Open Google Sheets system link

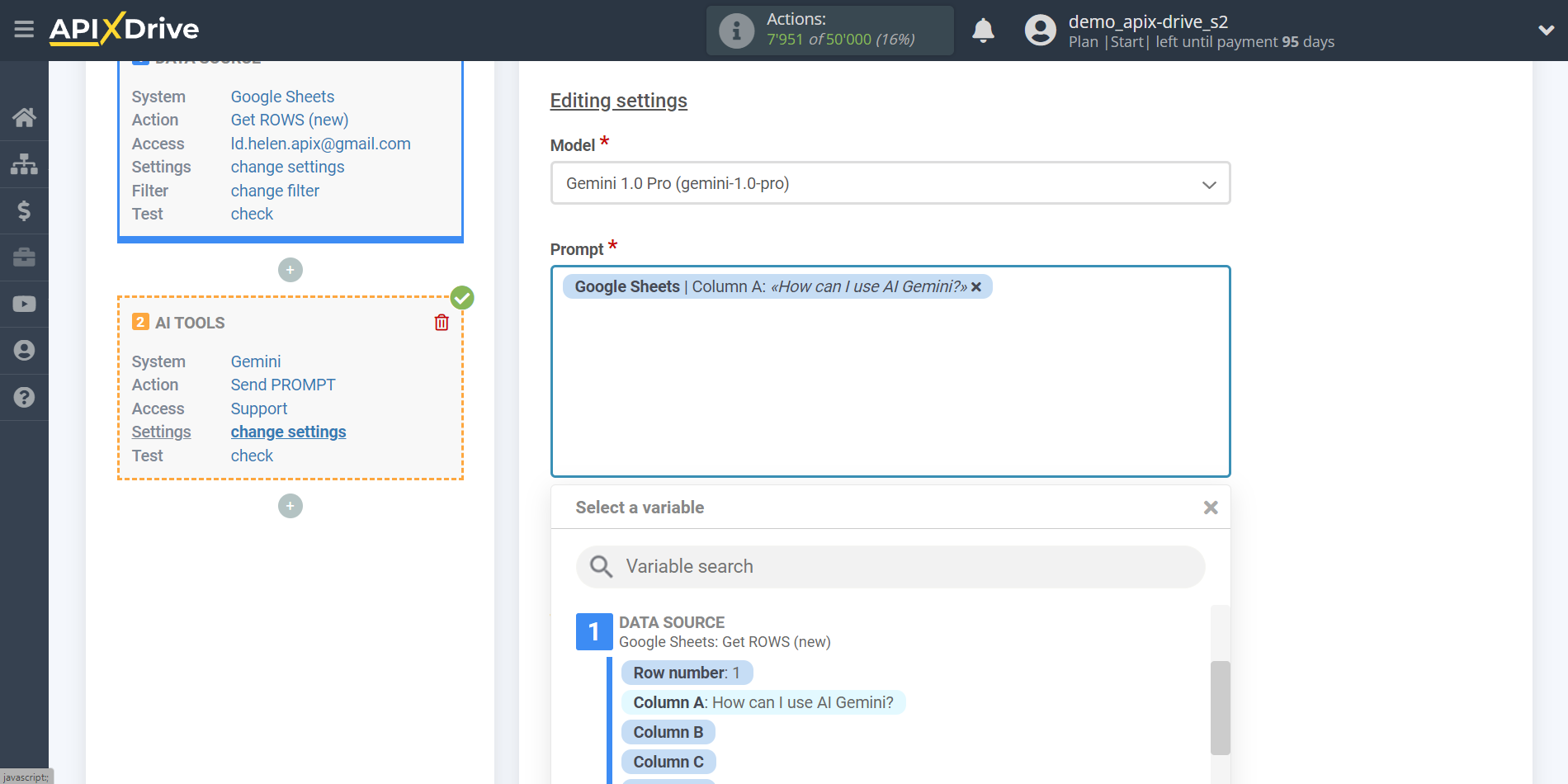tap(282, 97)
